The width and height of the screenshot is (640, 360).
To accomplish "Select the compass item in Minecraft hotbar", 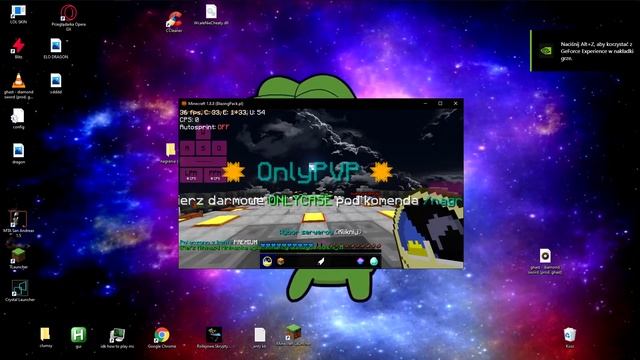I will click(267, 261).
